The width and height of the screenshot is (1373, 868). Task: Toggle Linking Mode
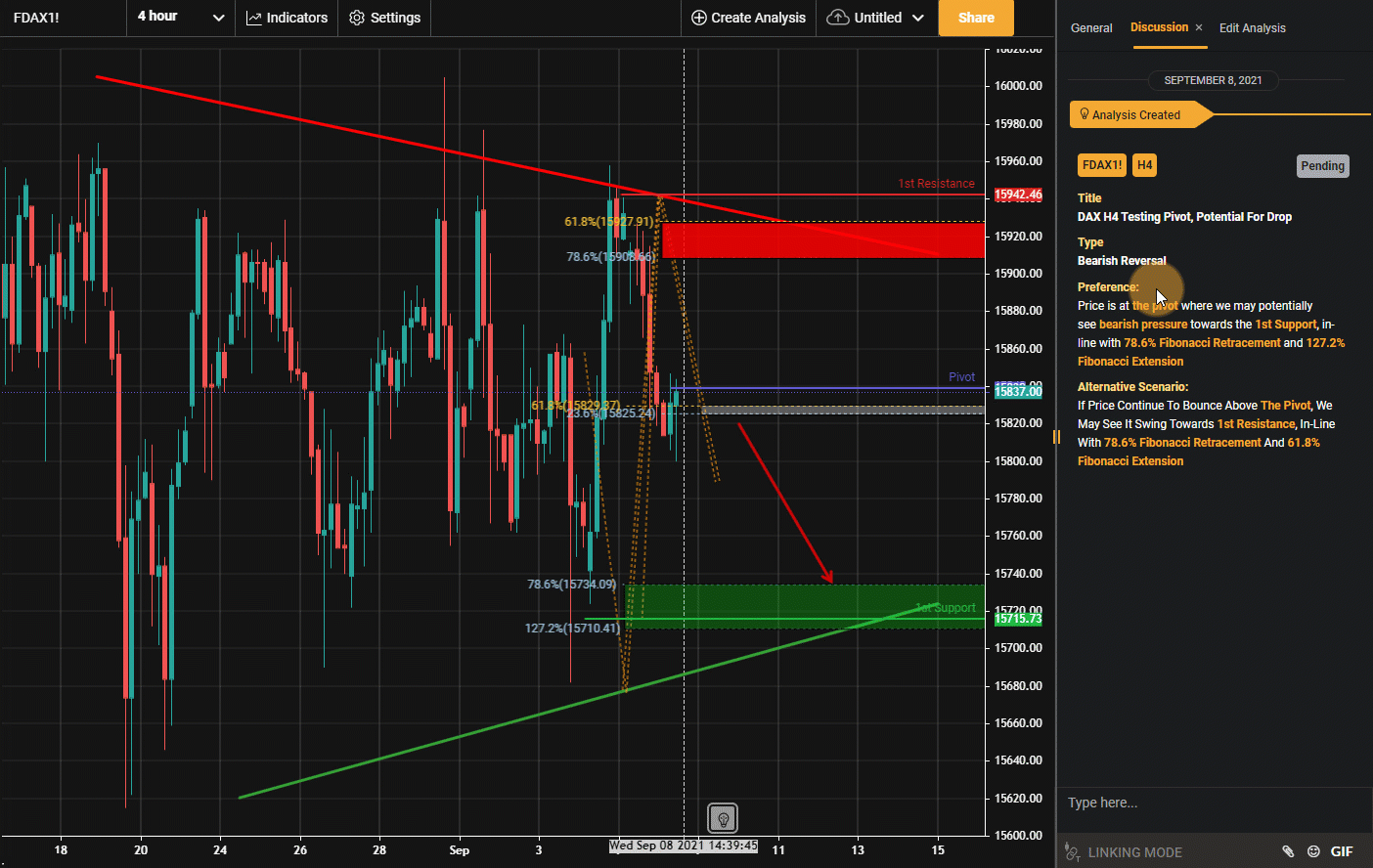1126,851
